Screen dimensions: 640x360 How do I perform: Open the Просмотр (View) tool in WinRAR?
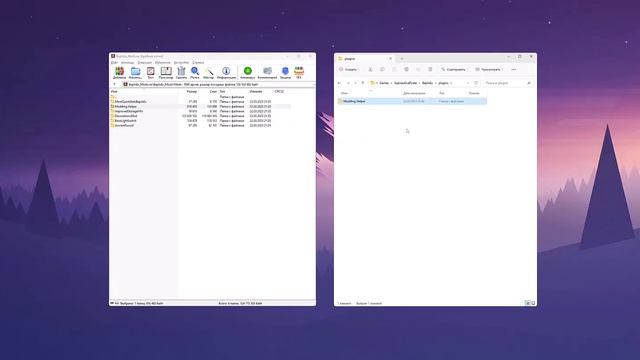point(166,73)
